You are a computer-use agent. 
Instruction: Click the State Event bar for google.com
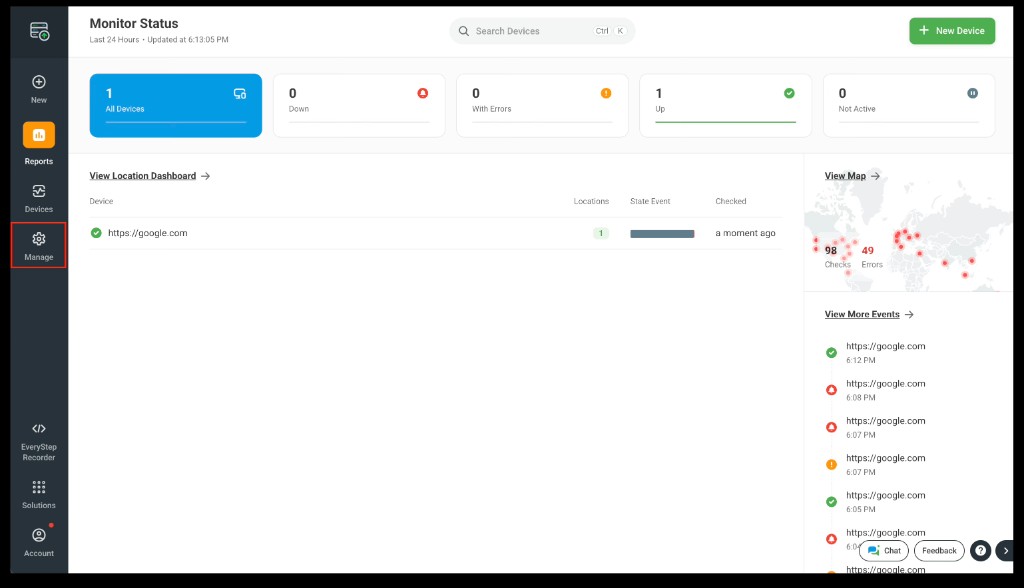pos(661,233)
